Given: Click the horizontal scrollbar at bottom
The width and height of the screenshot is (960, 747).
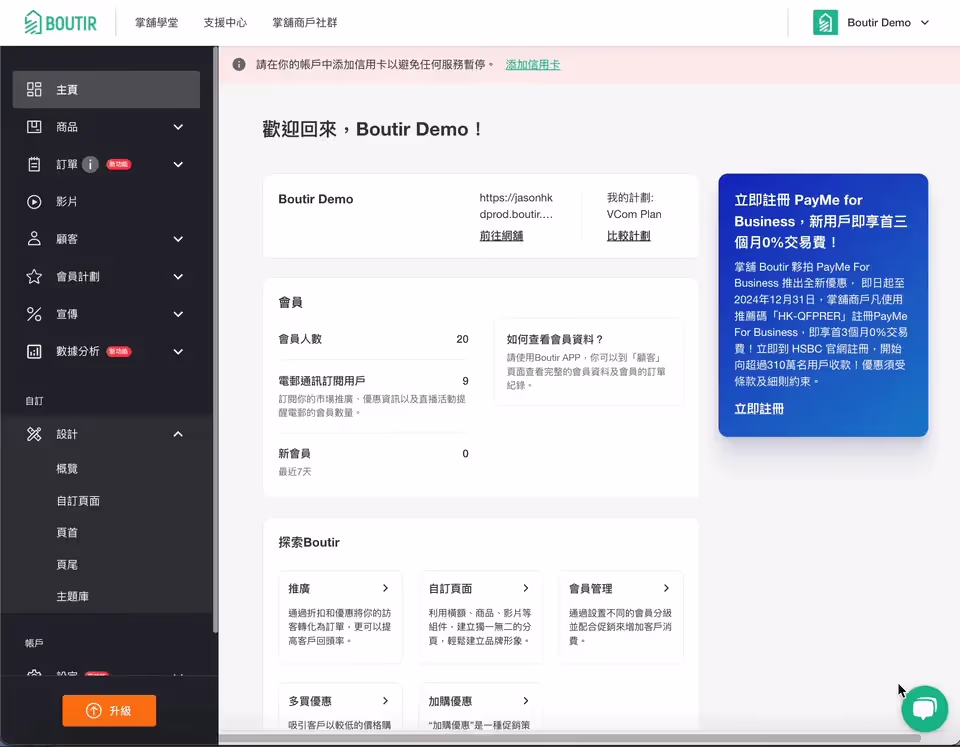Looking at the screenshot, I should click(x=569, y=738).
